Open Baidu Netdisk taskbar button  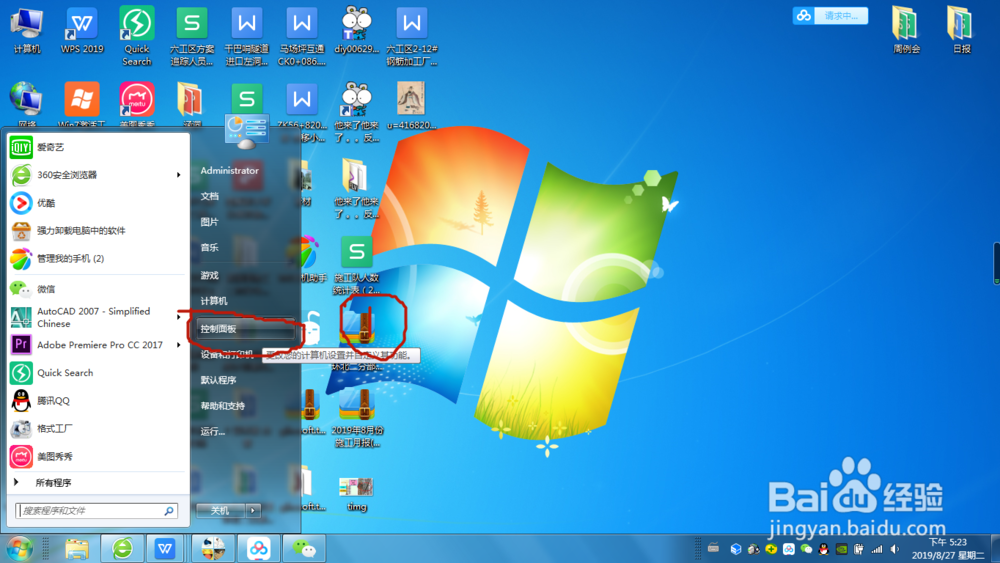pyautogui.click(x=259, y=548)
